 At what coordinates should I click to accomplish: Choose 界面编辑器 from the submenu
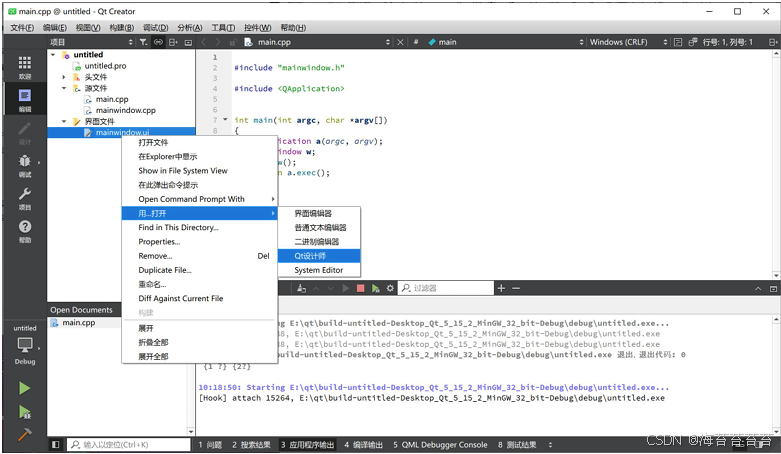(319, 213)
